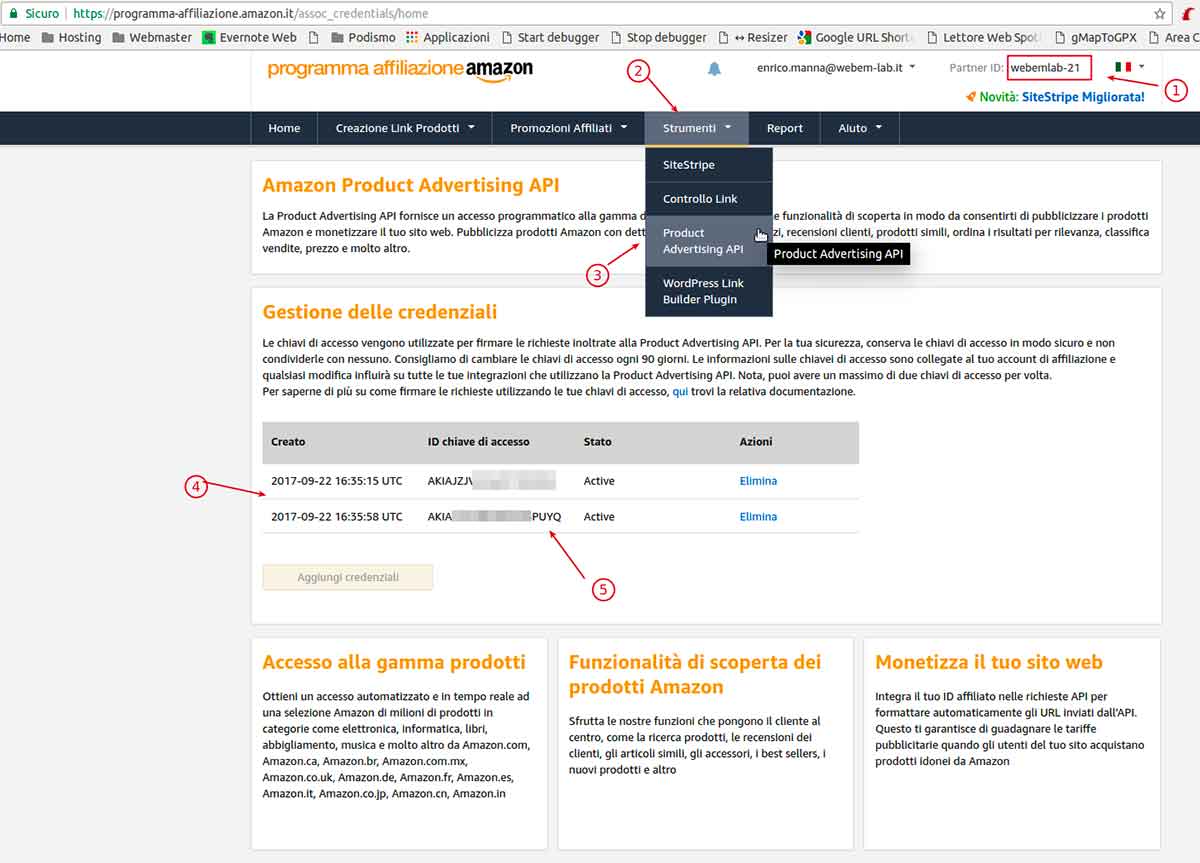The image size is (1200, 863).
Task: Open the gMapToGPX bookmark
Action: click(x=1098, y=37)
